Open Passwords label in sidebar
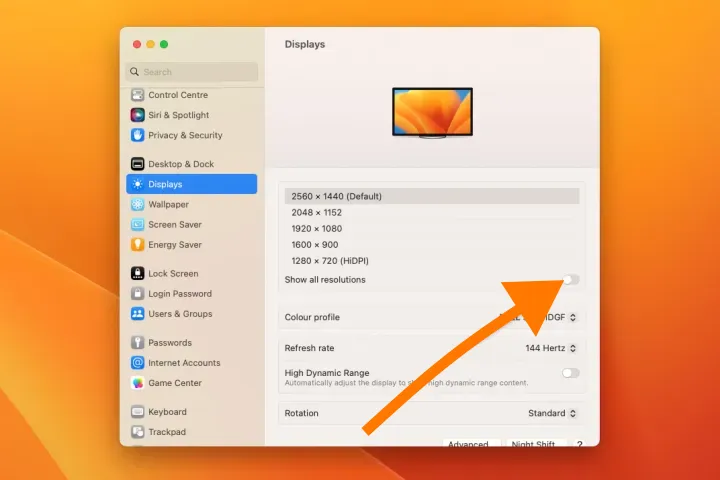720x480 pixels. 170,343
